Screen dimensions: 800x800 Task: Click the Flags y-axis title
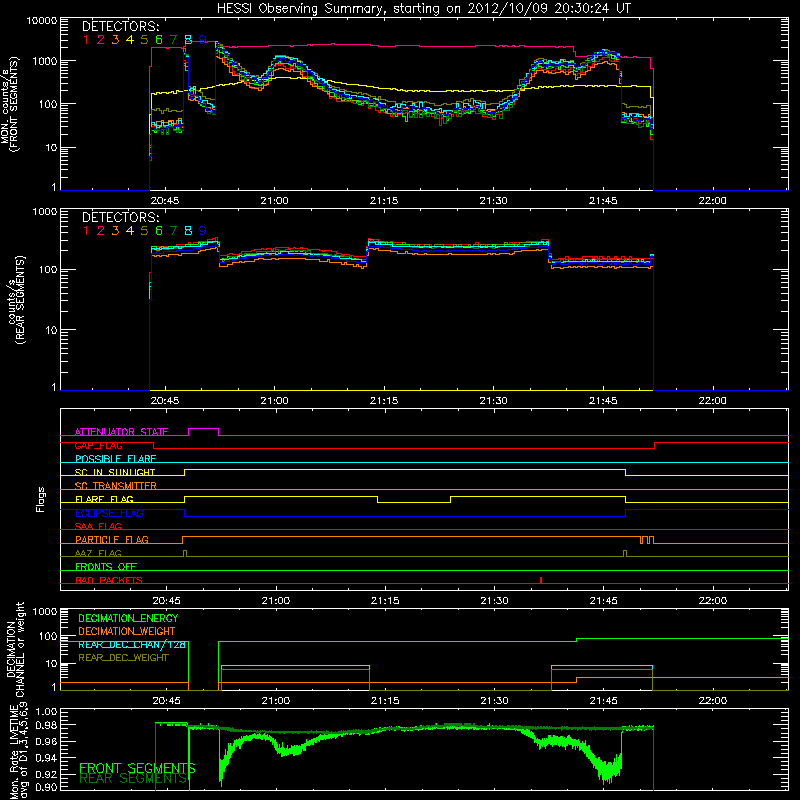pyautogui.click(x=41, y=500)
